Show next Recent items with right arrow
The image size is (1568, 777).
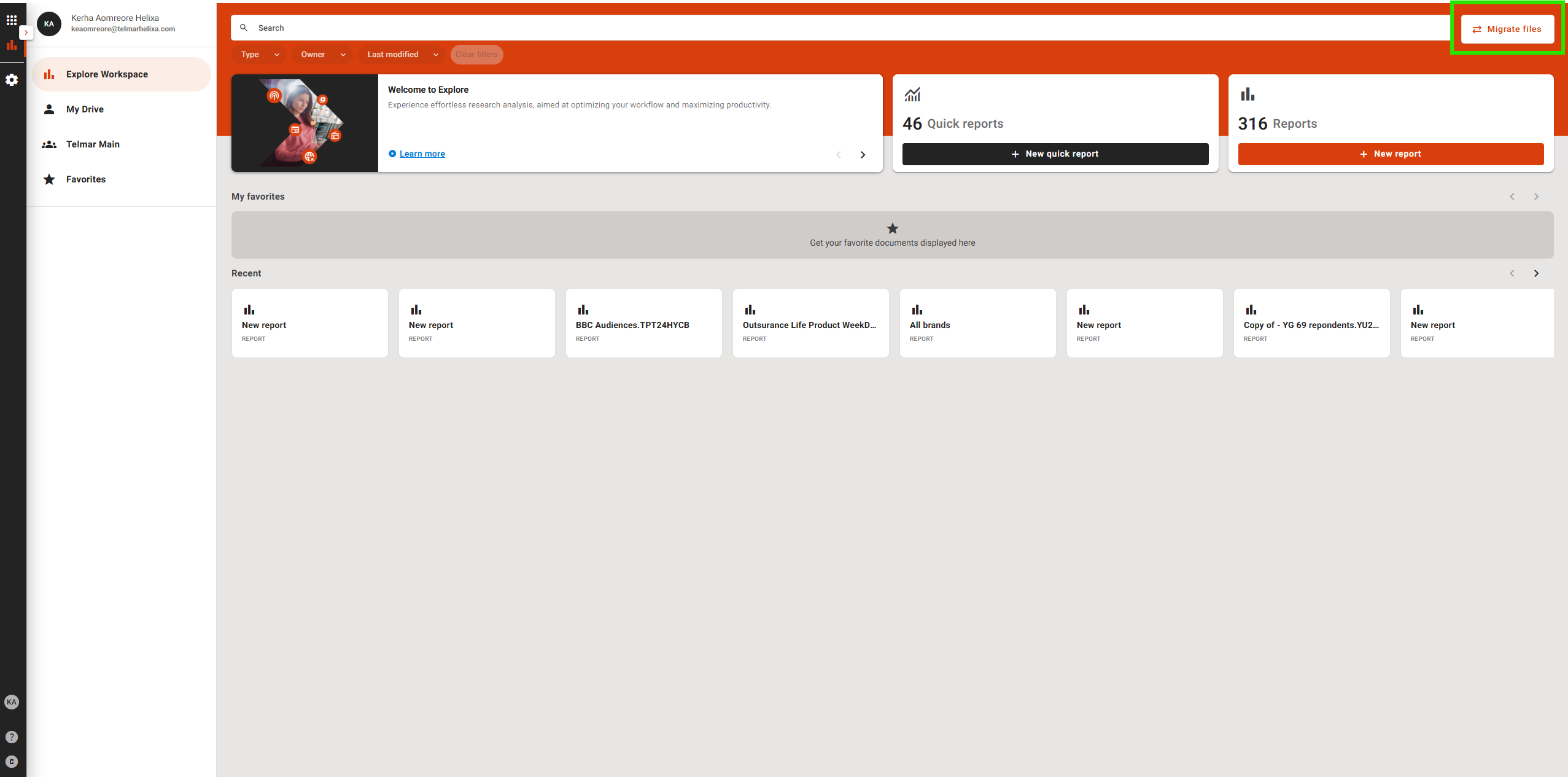(1536, 273)
